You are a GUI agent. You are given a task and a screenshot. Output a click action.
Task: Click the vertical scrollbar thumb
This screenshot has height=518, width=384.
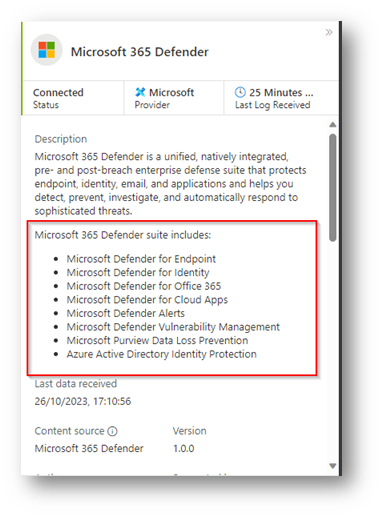(332, 187)
